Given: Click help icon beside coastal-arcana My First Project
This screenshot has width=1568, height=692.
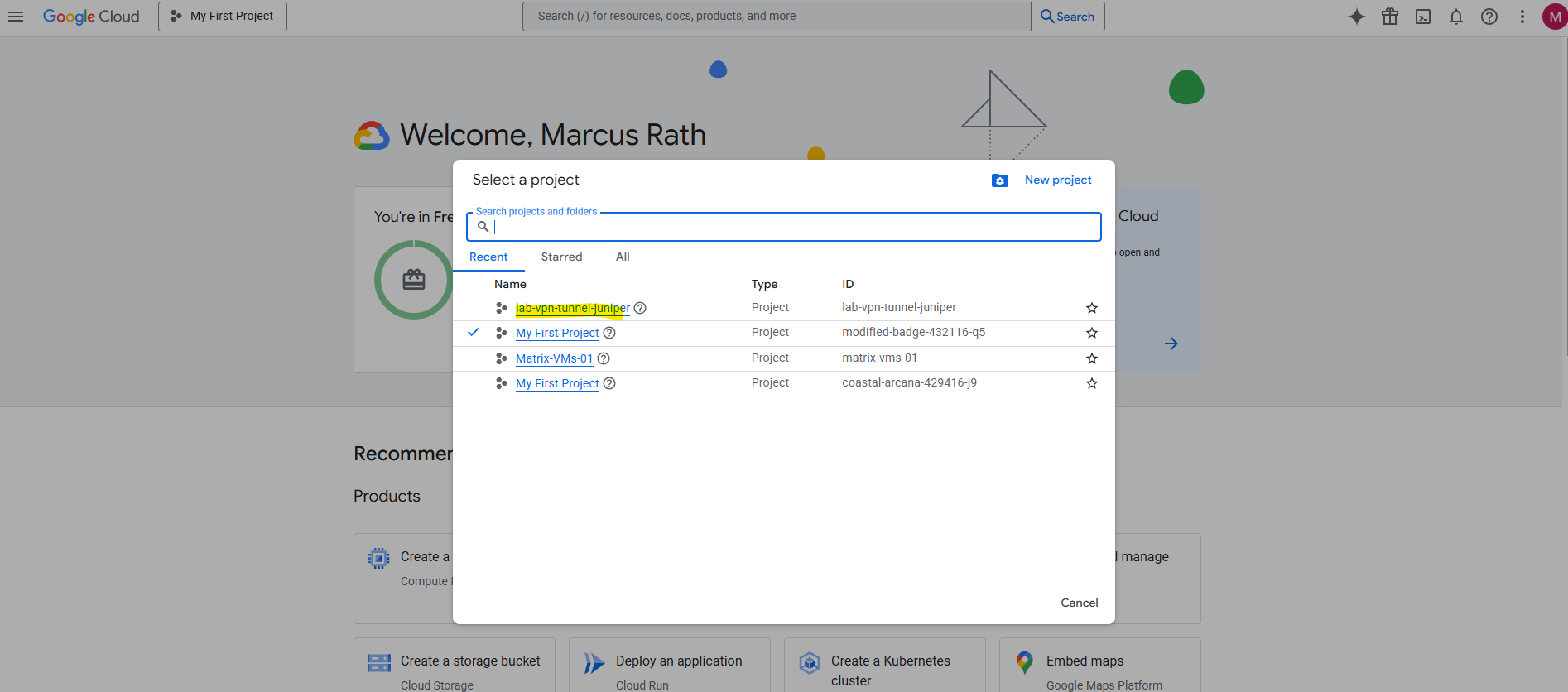Looking at the screenshot, I should 609,383.
